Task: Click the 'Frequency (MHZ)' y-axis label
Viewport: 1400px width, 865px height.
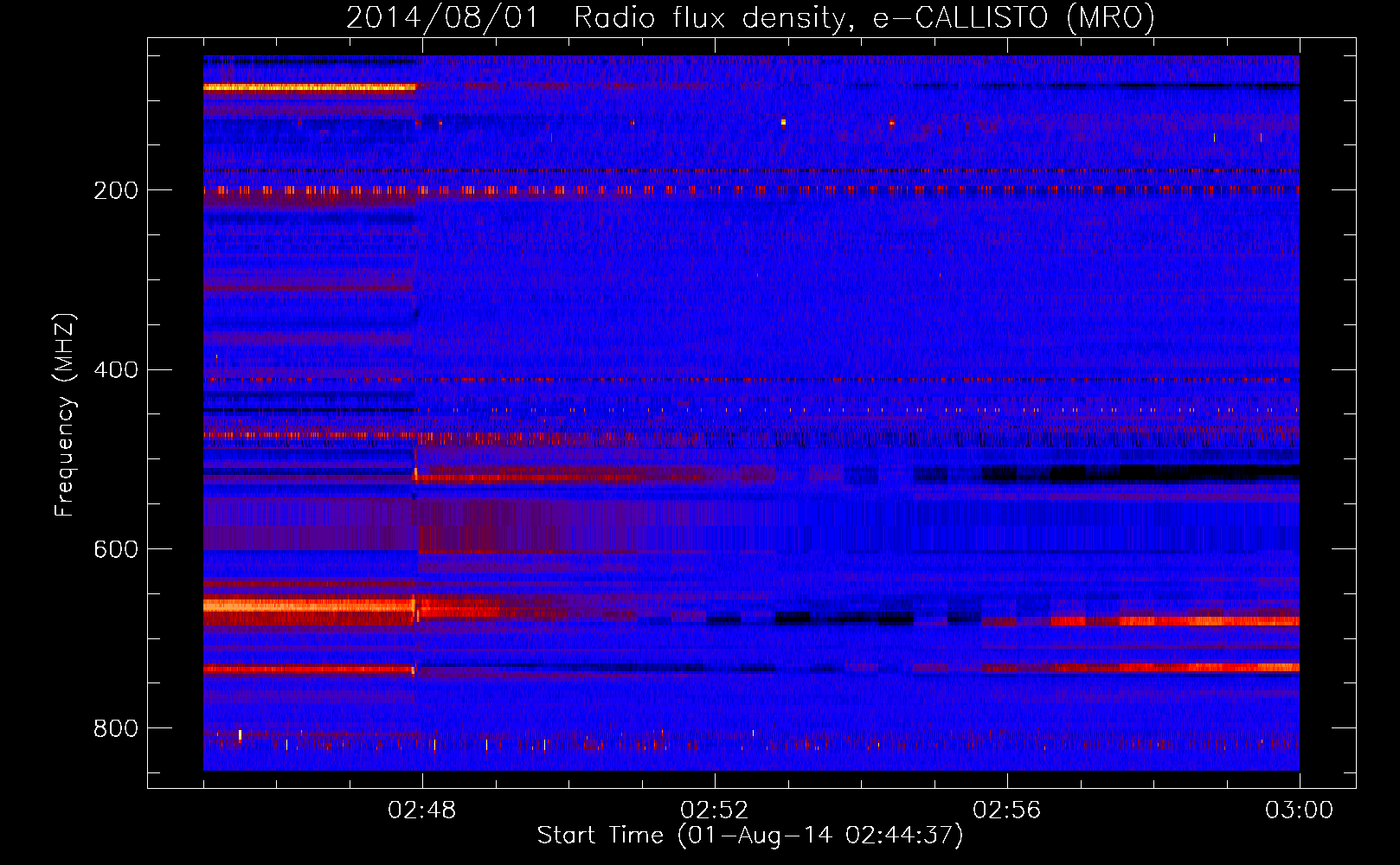Action: click(65, 415)
